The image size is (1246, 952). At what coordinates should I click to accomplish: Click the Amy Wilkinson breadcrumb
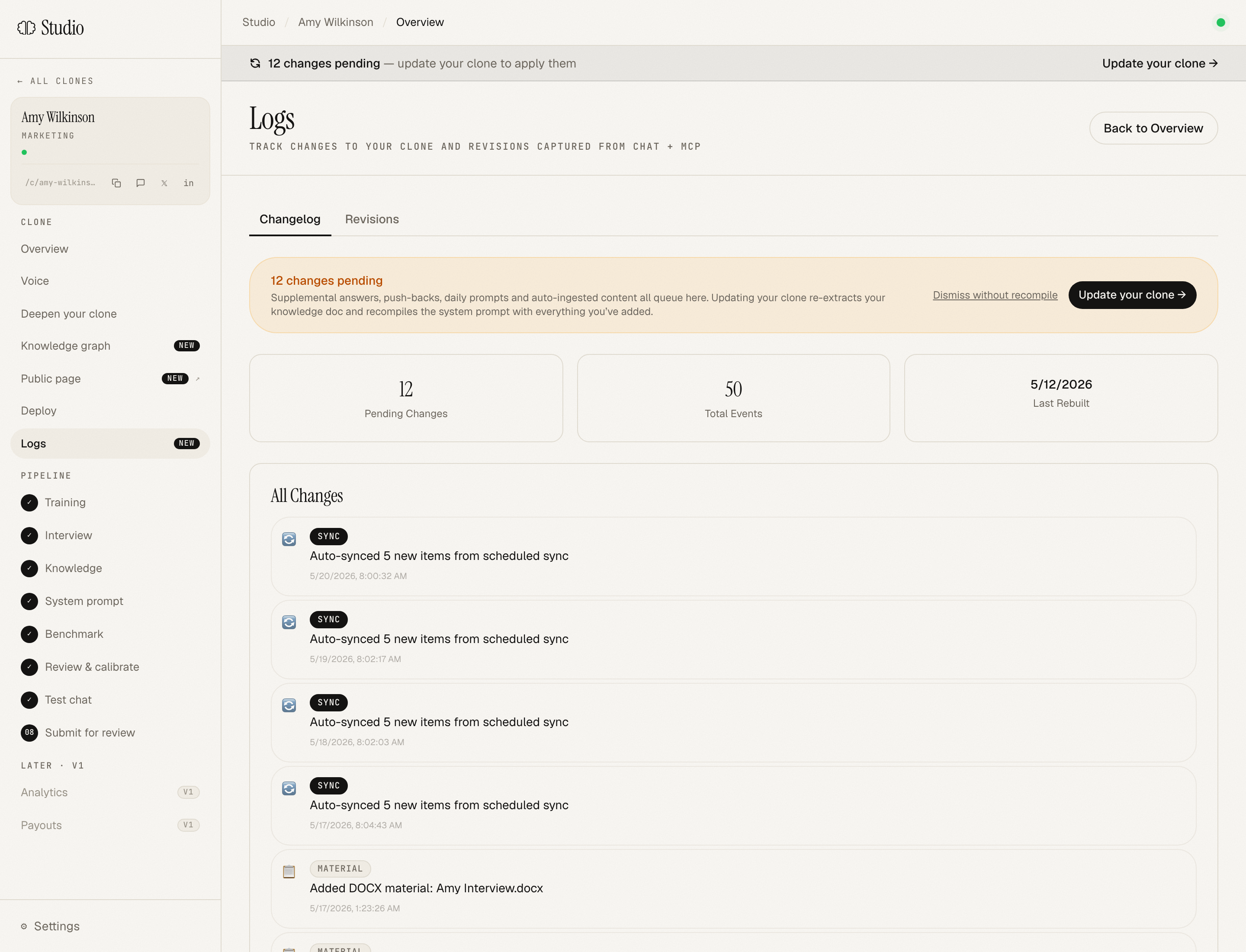coord(335,22)
